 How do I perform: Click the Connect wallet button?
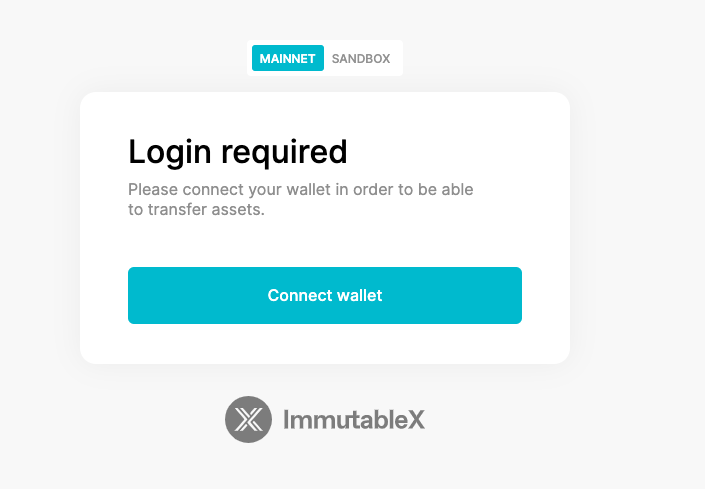click(x=325, y=295)
